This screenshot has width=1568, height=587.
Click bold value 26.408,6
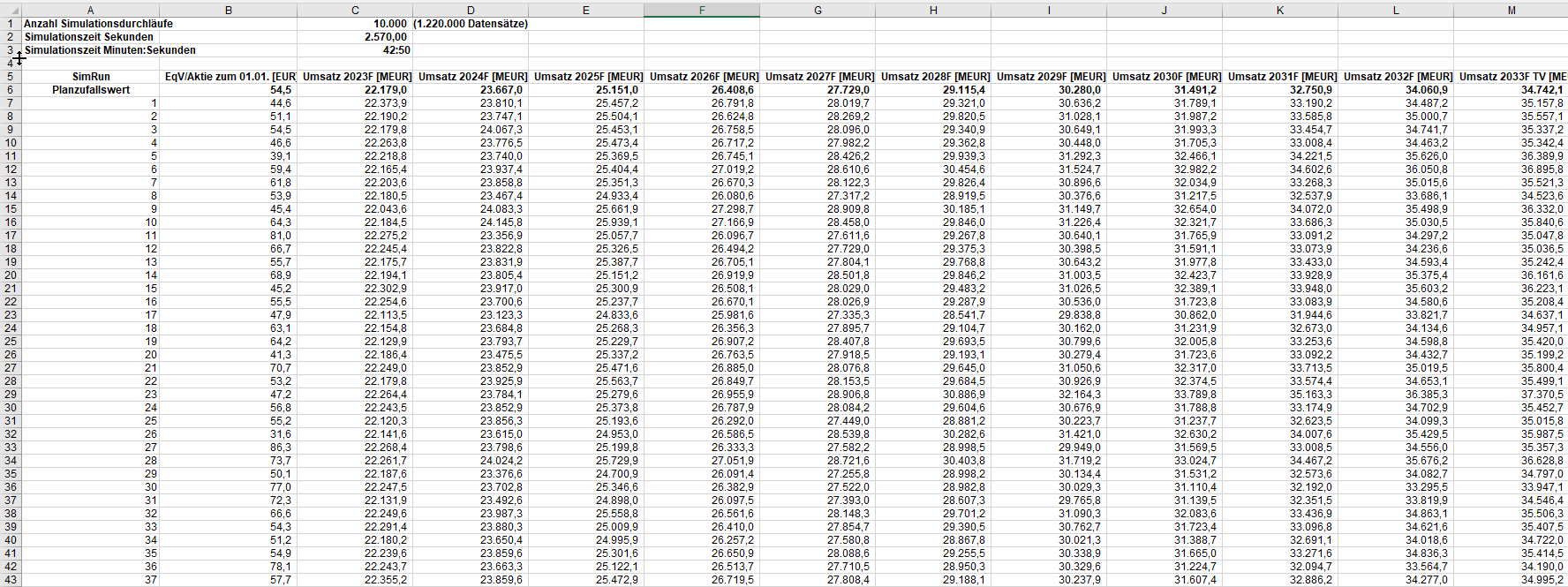click(733, 90)
